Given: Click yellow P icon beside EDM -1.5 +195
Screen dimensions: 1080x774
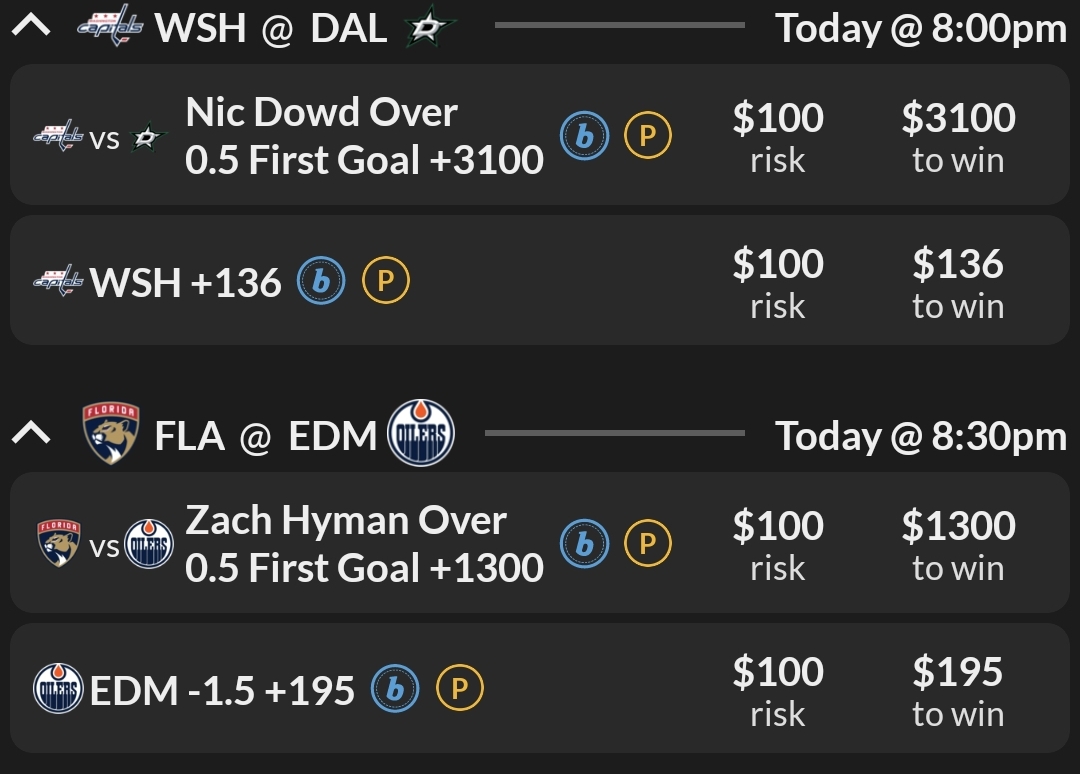Looking at the screenshot, I should (x=460, y=689).
